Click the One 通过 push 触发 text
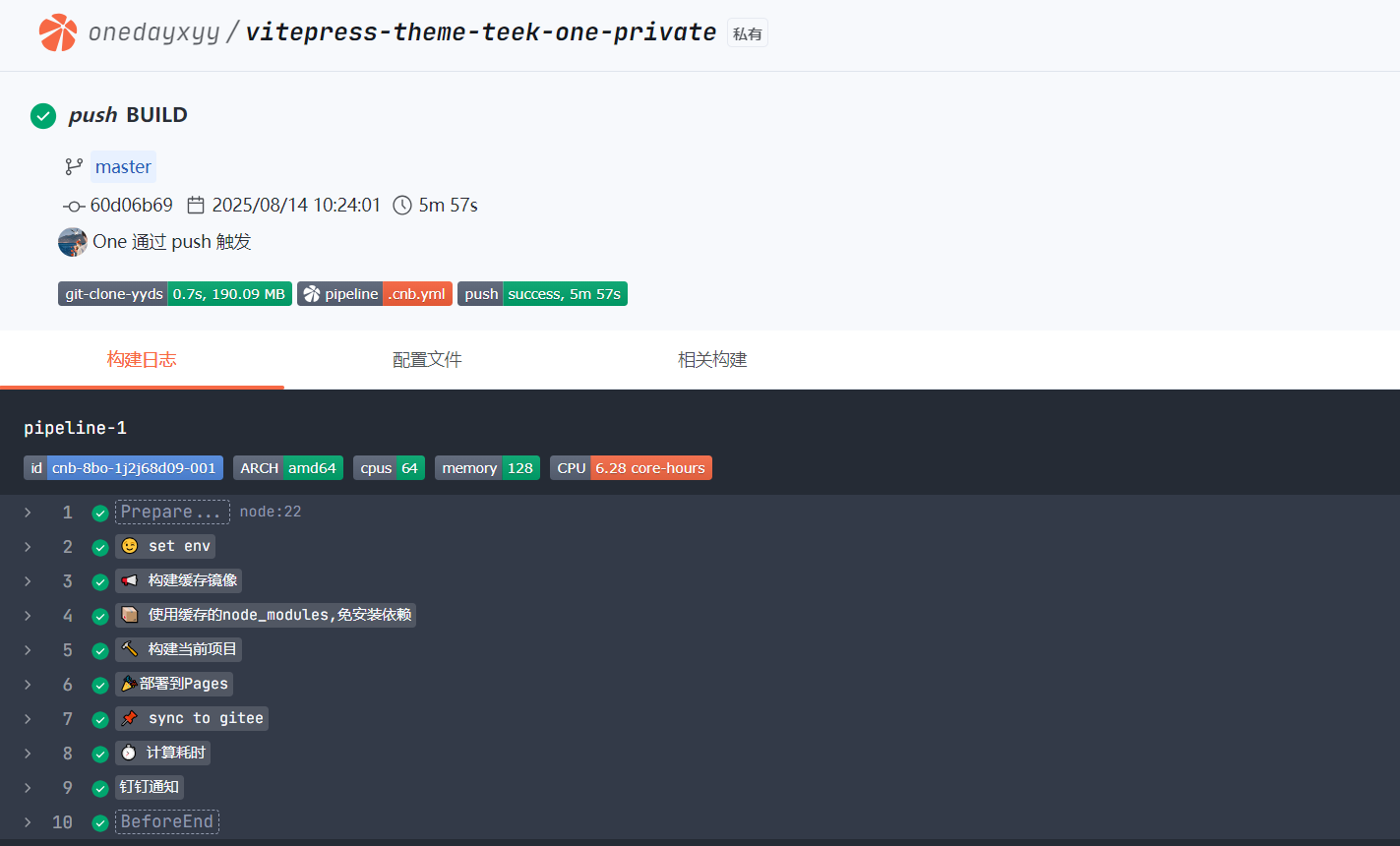Viewport: 1400px width, 846px height. (172, 242)
